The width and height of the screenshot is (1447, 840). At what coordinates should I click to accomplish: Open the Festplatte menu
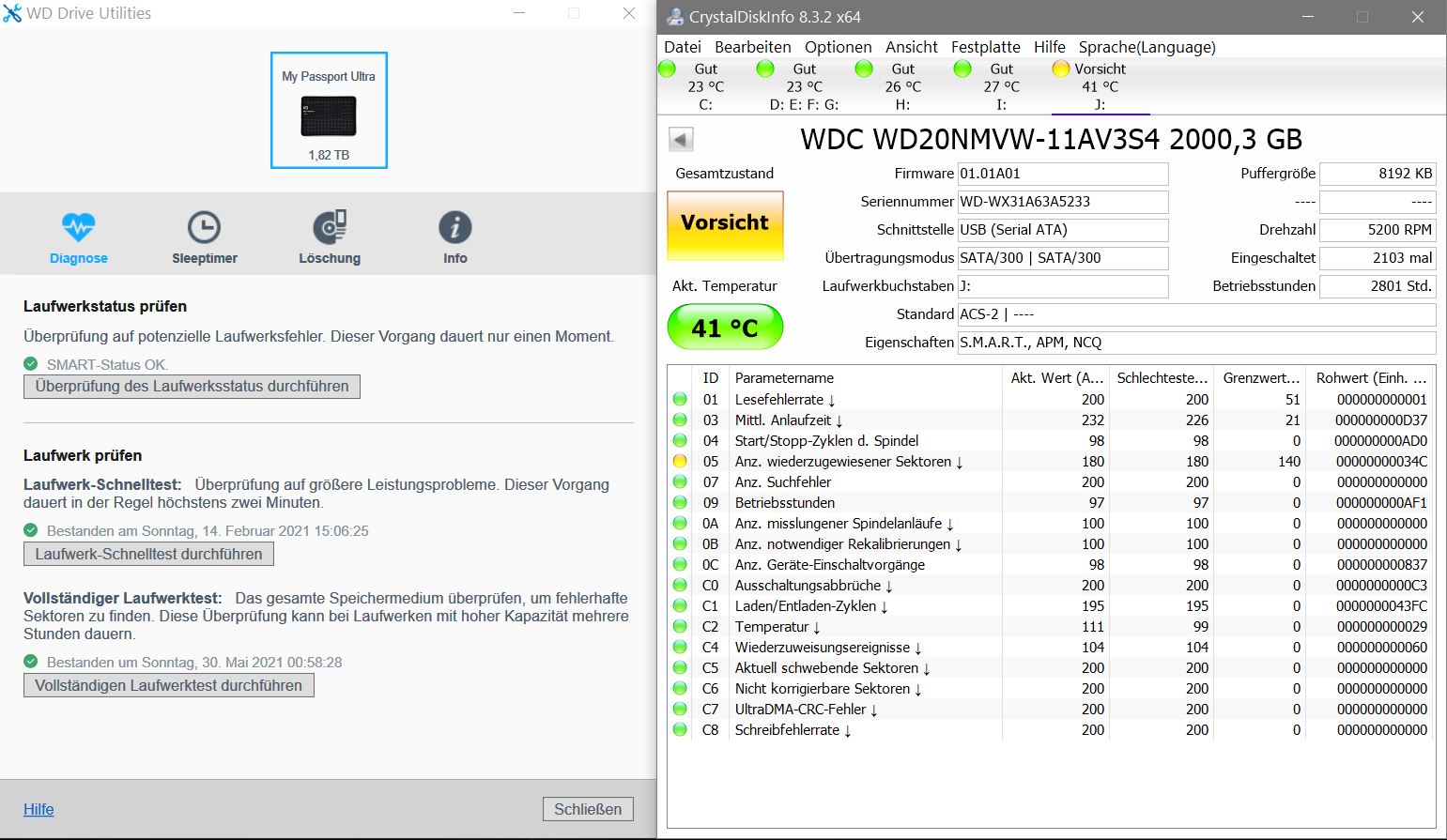coord(986,47)
